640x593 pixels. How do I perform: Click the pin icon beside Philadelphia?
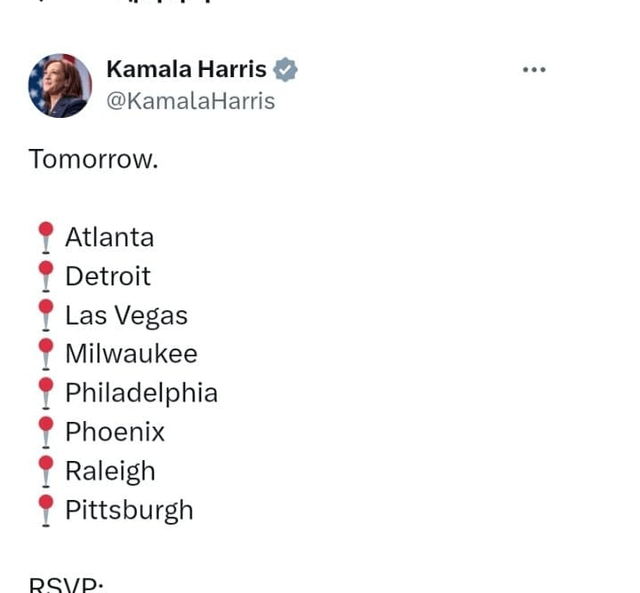(x=45, y=393)
